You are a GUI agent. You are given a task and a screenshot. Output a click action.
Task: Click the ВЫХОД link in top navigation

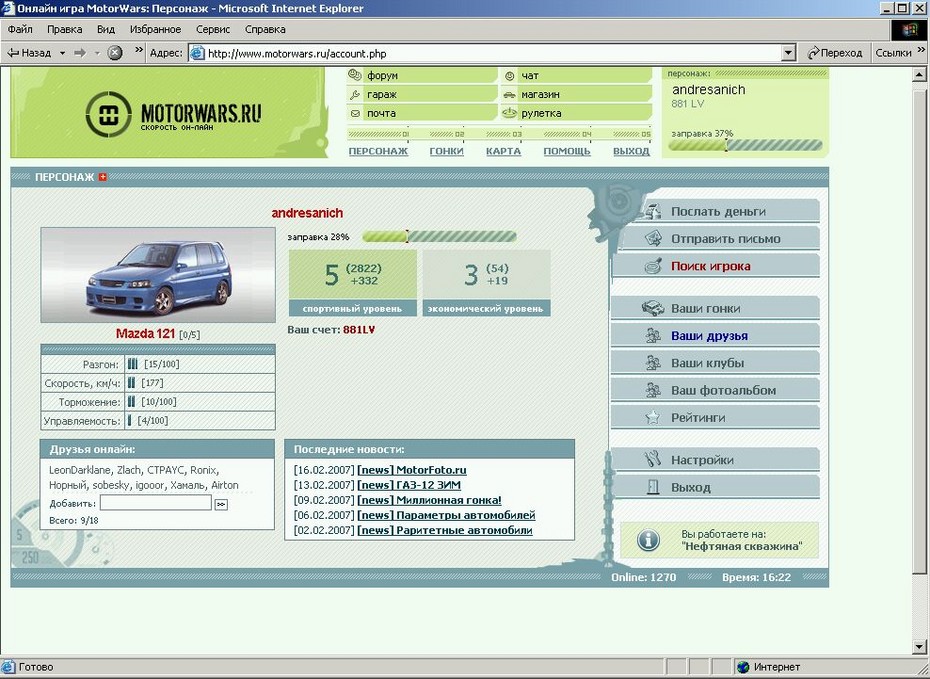pos(632,151)
